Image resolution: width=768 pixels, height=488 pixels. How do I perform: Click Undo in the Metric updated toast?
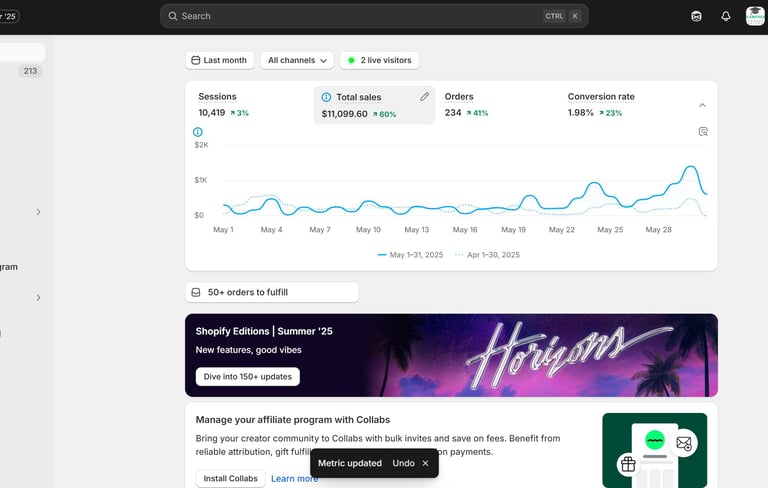pyautogui.click(x=403, y=463)
